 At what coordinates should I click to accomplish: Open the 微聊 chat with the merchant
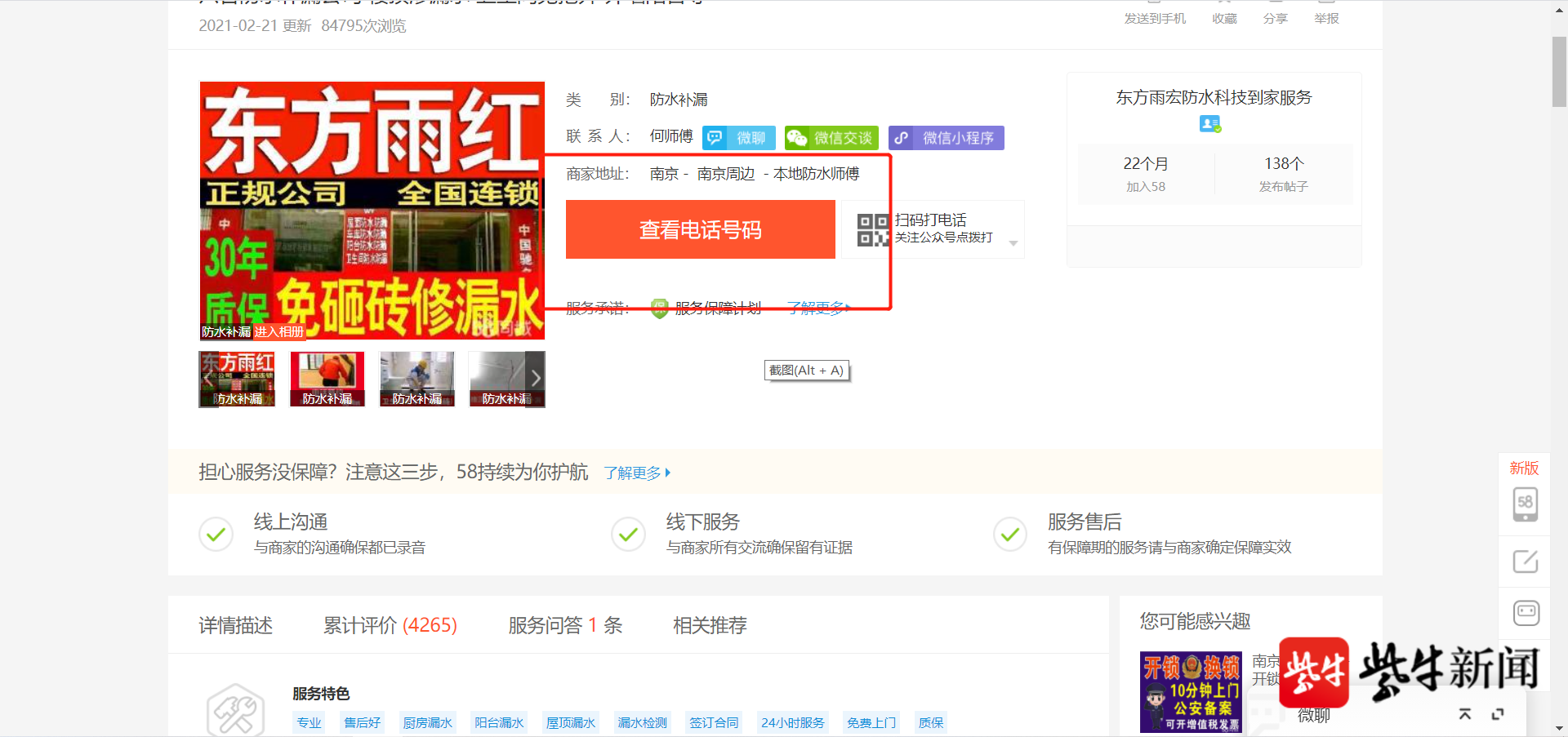(738, 138)
